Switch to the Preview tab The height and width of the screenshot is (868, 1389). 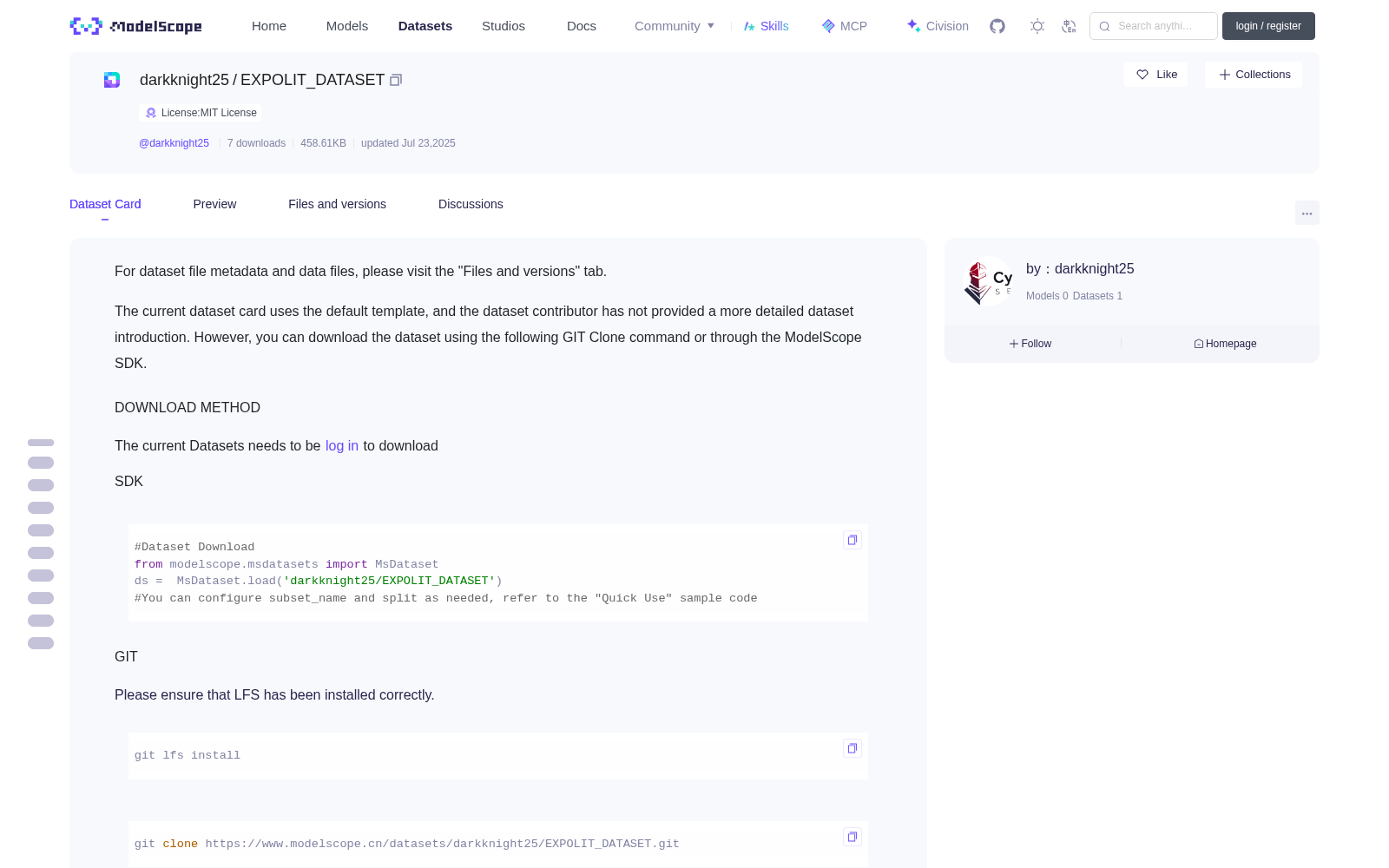[x=214, y=204]
